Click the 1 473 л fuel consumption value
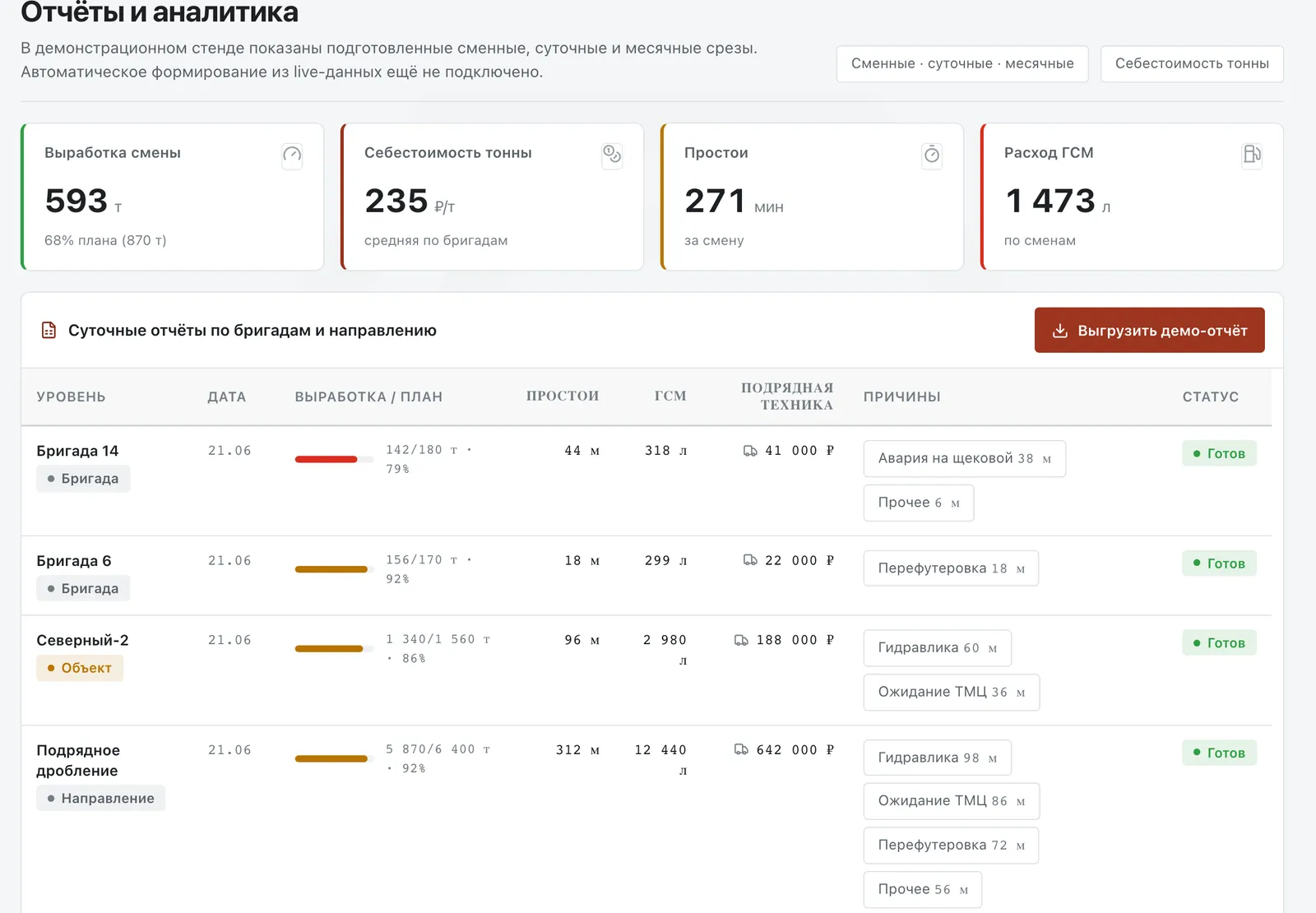Viewport: 1316px width, 913px height. (x=1058, y=202)
